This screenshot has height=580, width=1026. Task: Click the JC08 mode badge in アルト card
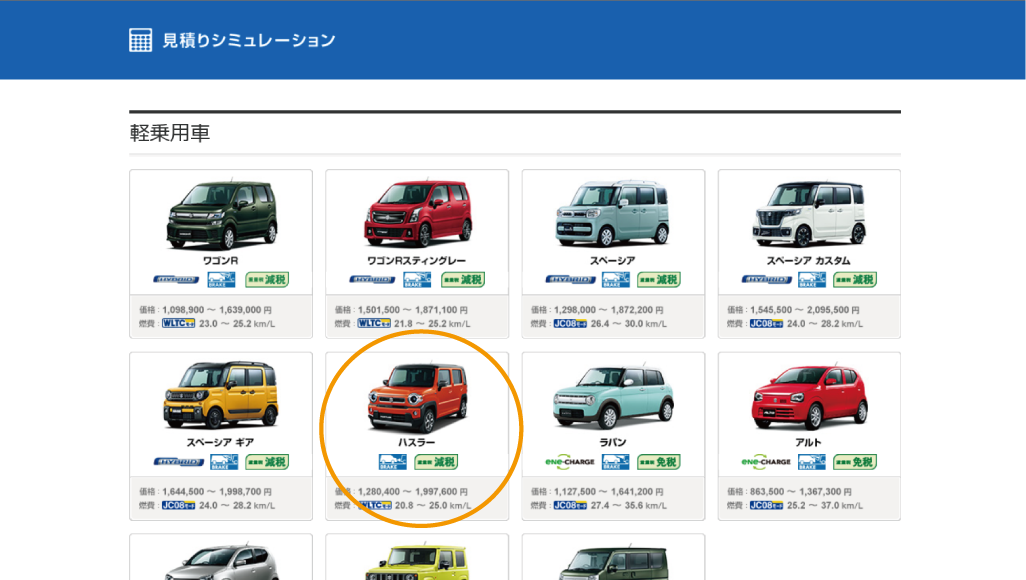click(x=766, y=505)
